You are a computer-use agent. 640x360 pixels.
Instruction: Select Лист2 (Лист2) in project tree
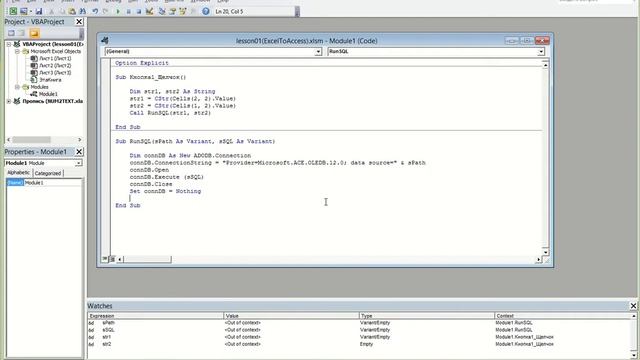[55, 65]
